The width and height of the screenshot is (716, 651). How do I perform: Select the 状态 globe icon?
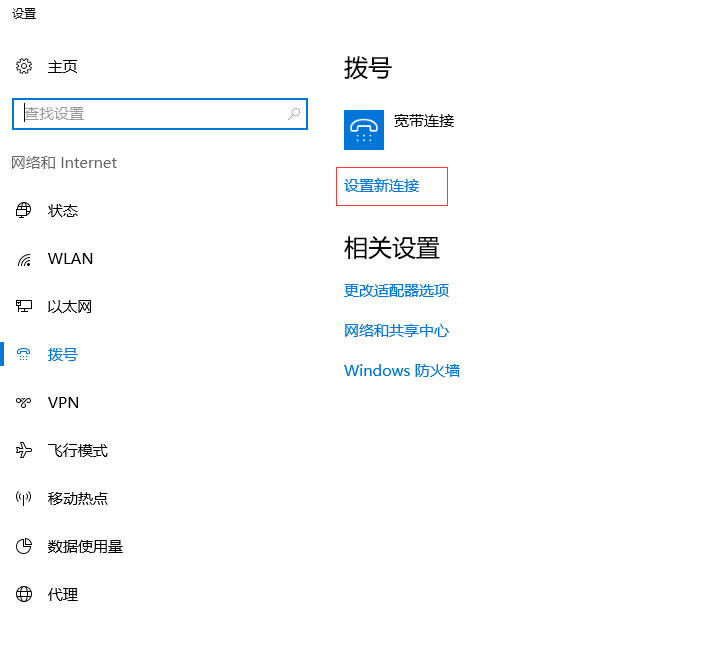pos(24,211)
